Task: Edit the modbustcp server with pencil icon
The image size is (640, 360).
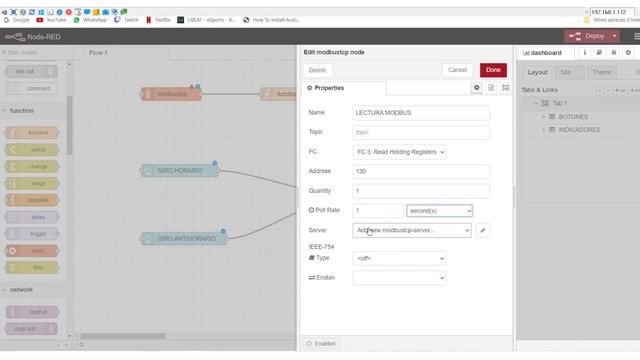Action: pos(482,230)
